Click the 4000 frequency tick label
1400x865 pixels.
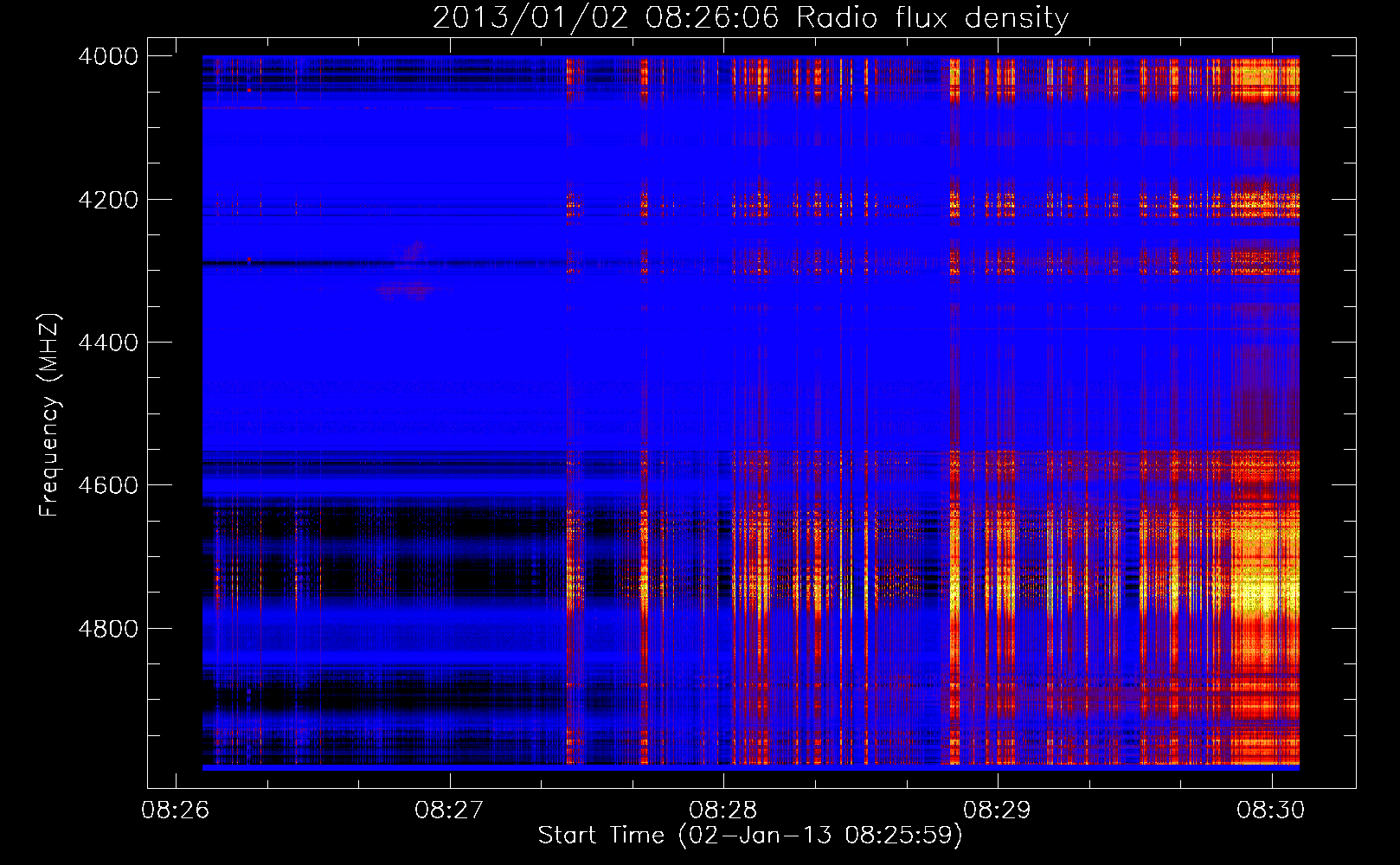click(108, 56)
